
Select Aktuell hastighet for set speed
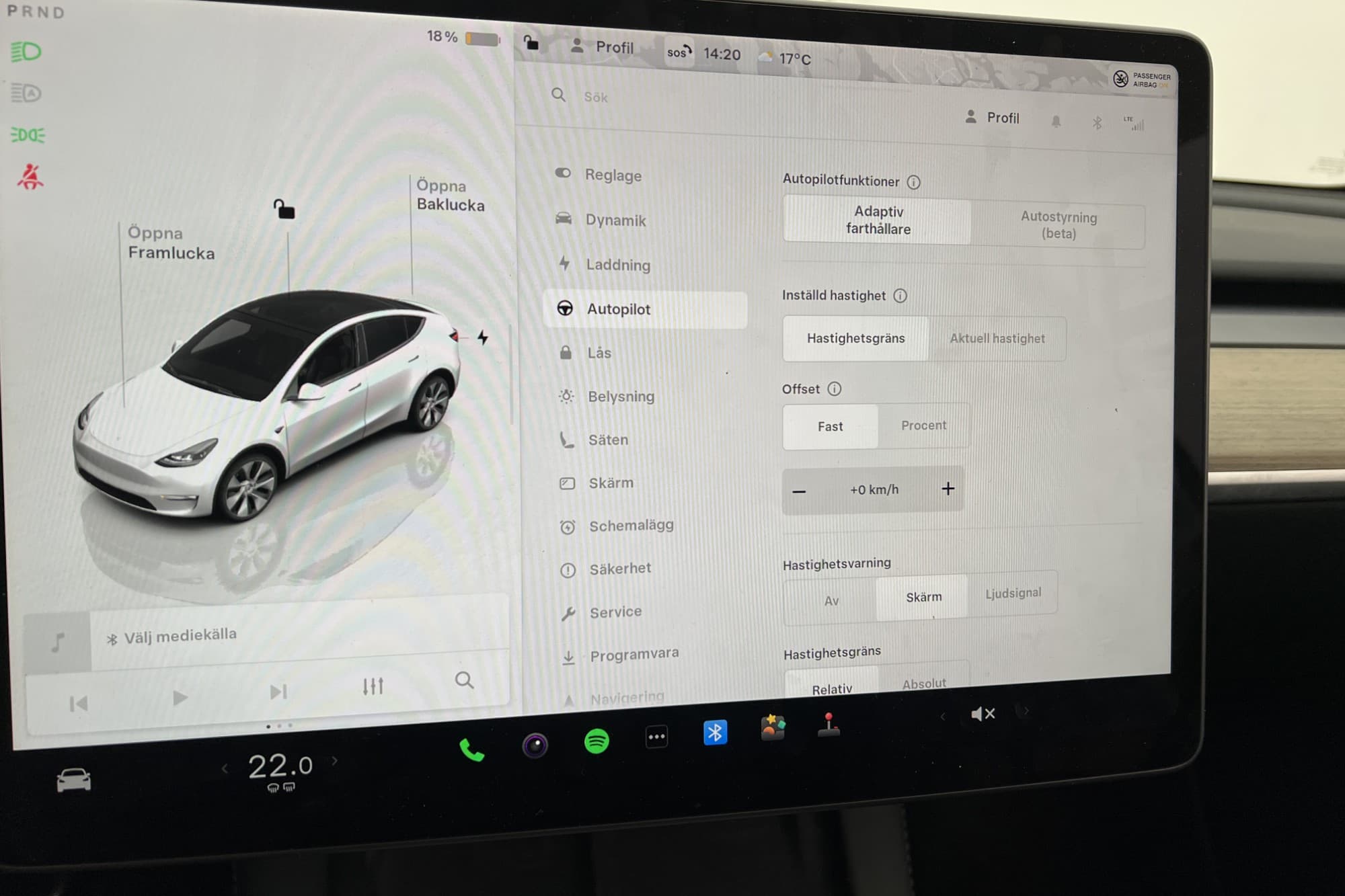[x=997, y=339]
